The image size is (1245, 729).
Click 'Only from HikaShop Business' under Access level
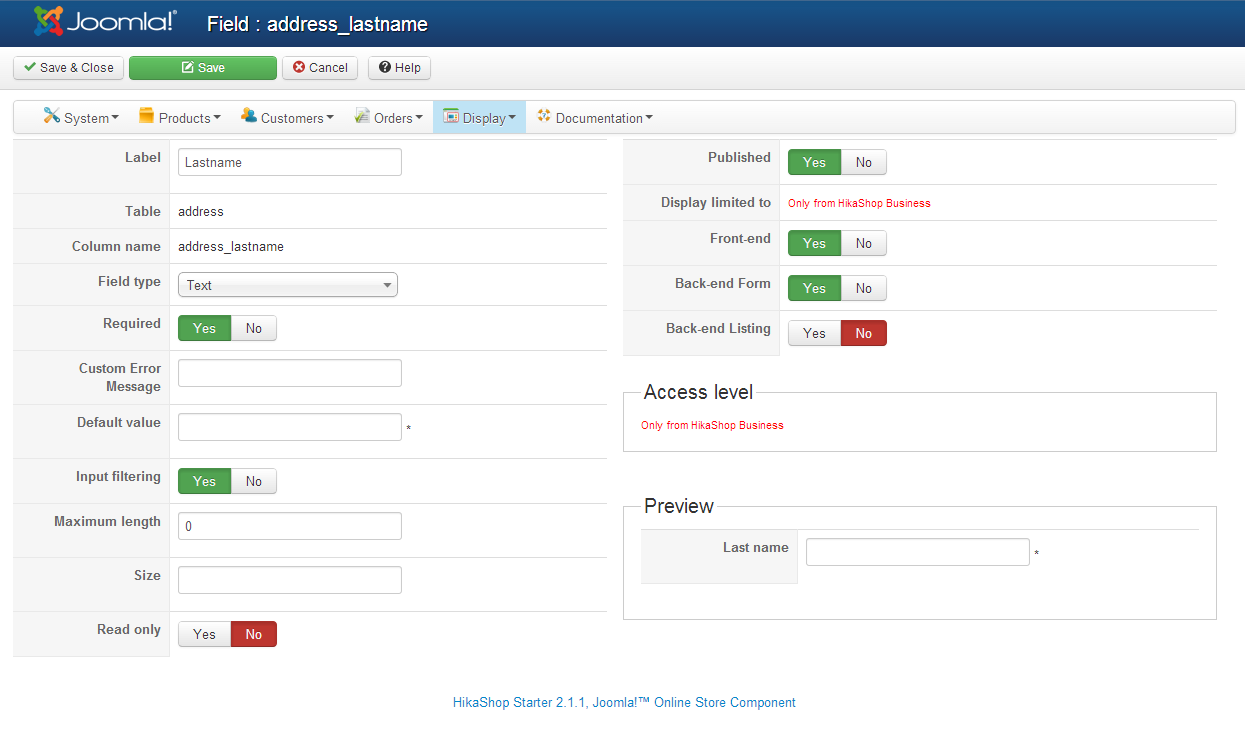pyautogui.click(x=712, y=425)
